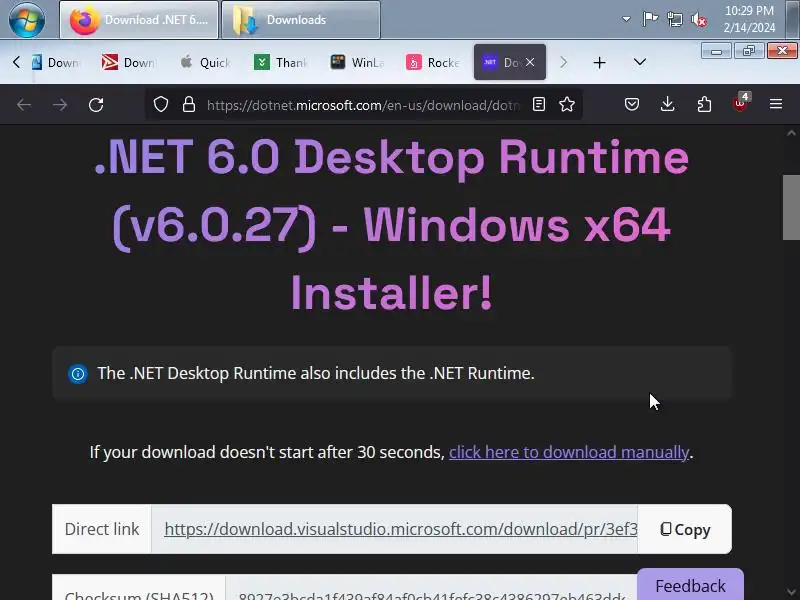Click 'click here to download manually' link

click(x=569, y=452)
